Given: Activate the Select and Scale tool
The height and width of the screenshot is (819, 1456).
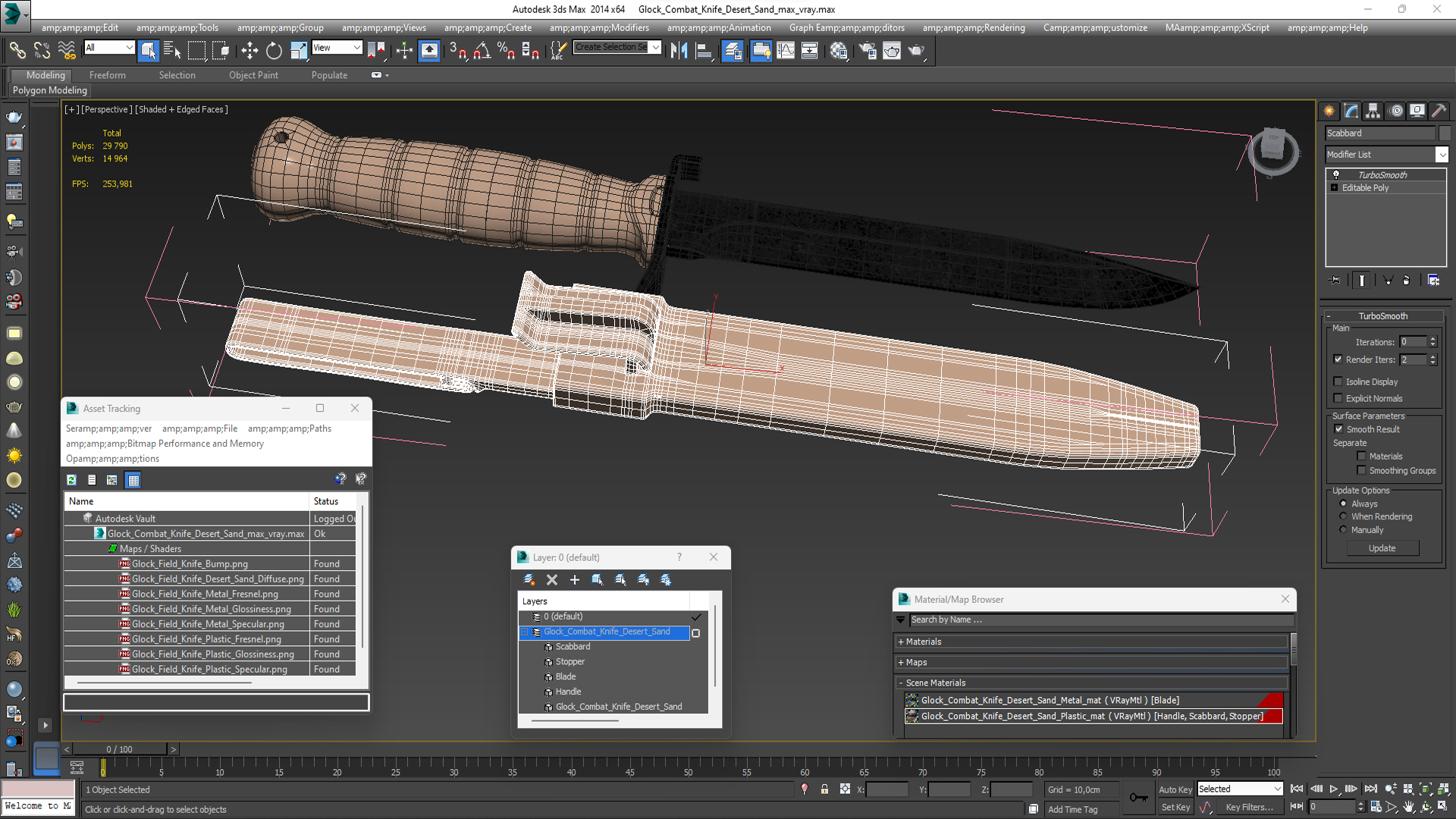Looking at the screenshot, I should point(299,51).
